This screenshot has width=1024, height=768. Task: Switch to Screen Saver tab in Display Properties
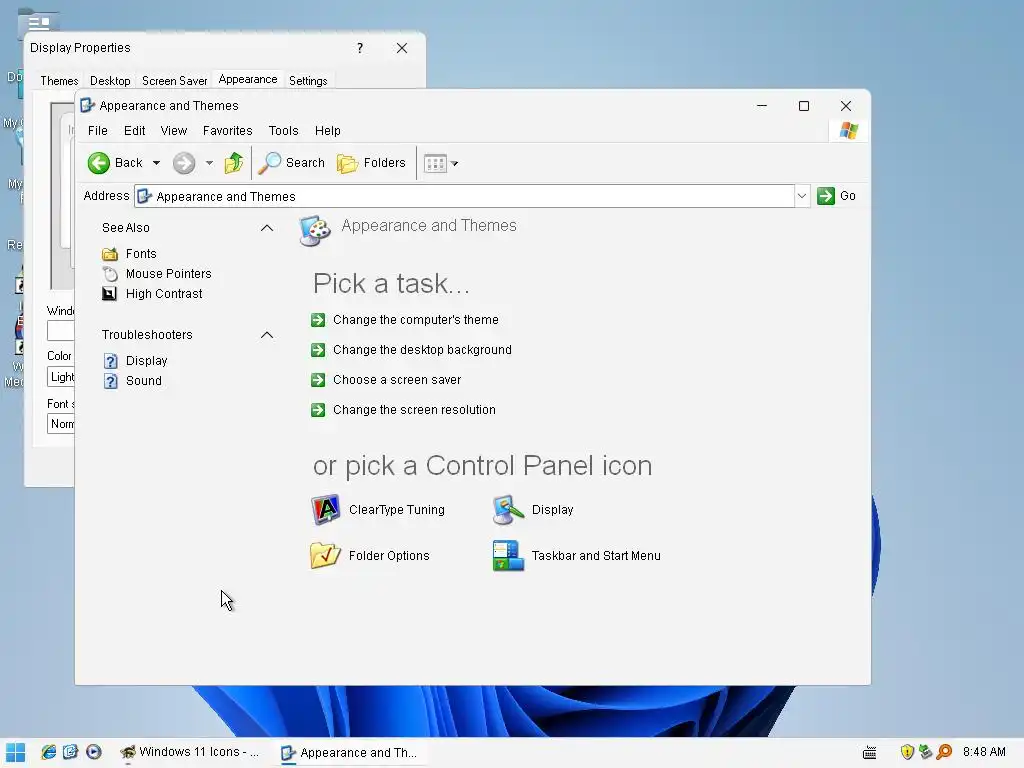(x=174, y=81)
